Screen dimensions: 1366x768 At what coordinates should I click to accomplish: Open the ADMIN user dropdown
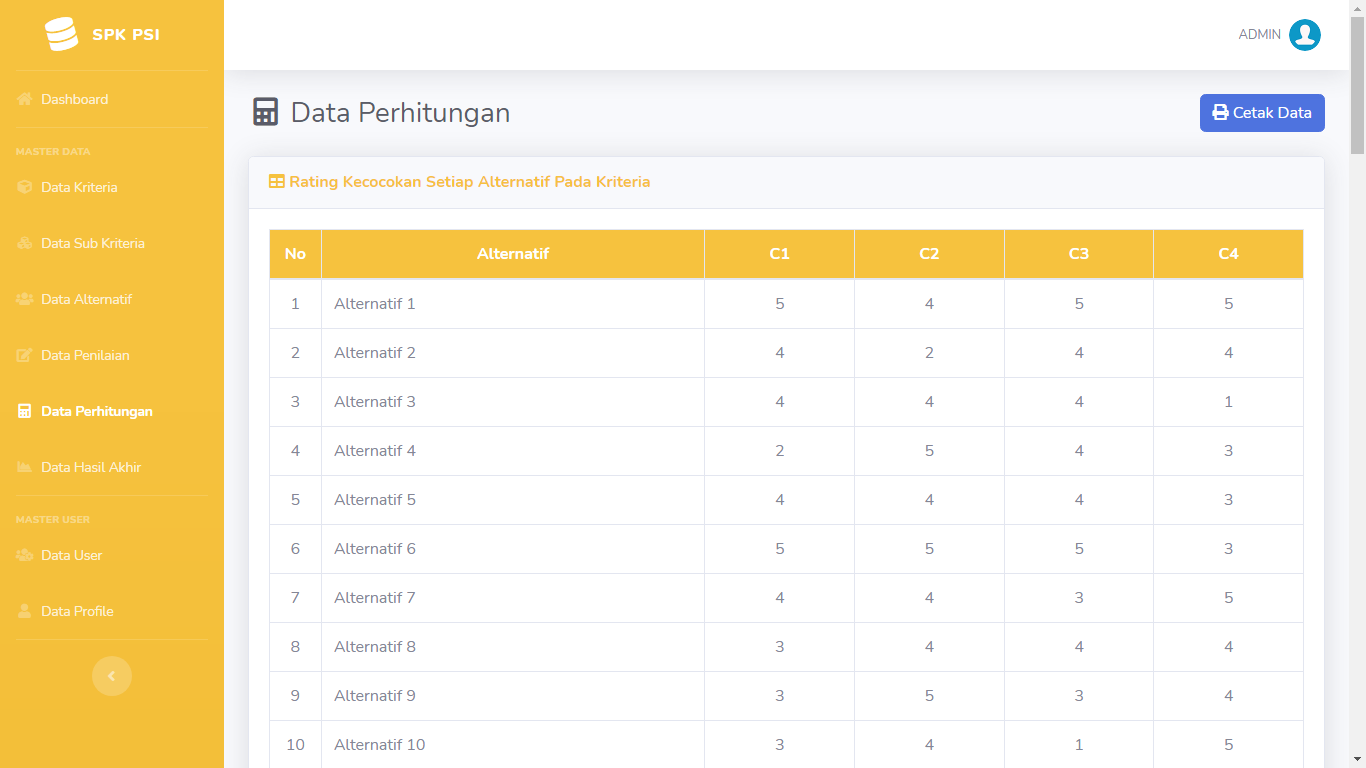tap(1279, 35)
